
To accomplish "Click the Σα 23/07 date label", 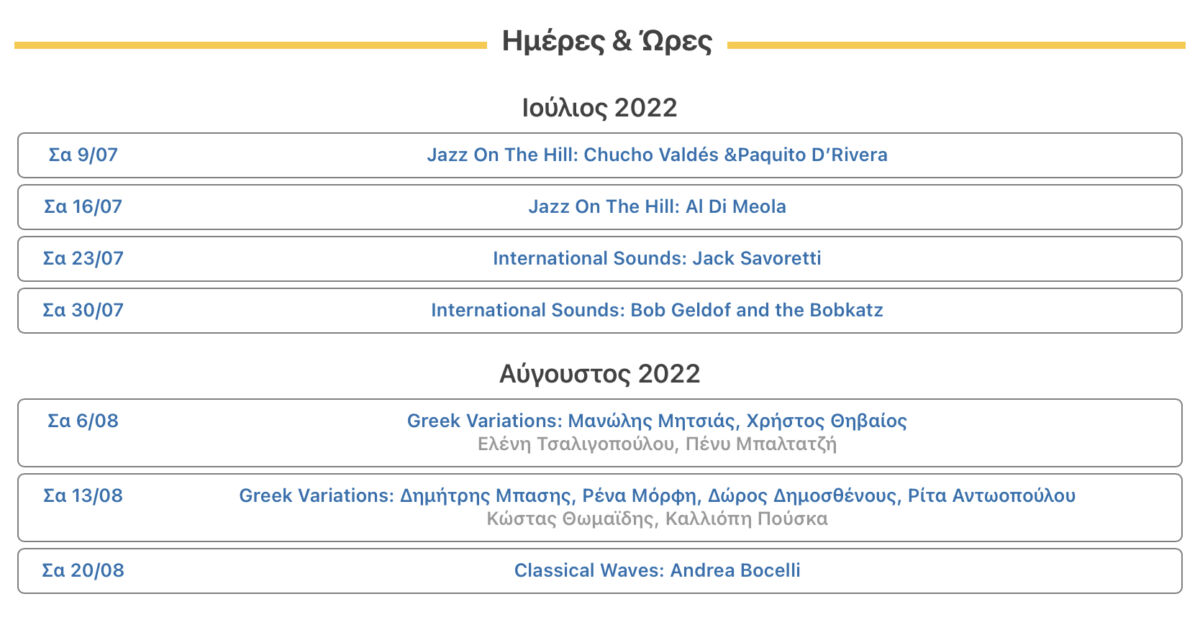I will coord(83,258).
